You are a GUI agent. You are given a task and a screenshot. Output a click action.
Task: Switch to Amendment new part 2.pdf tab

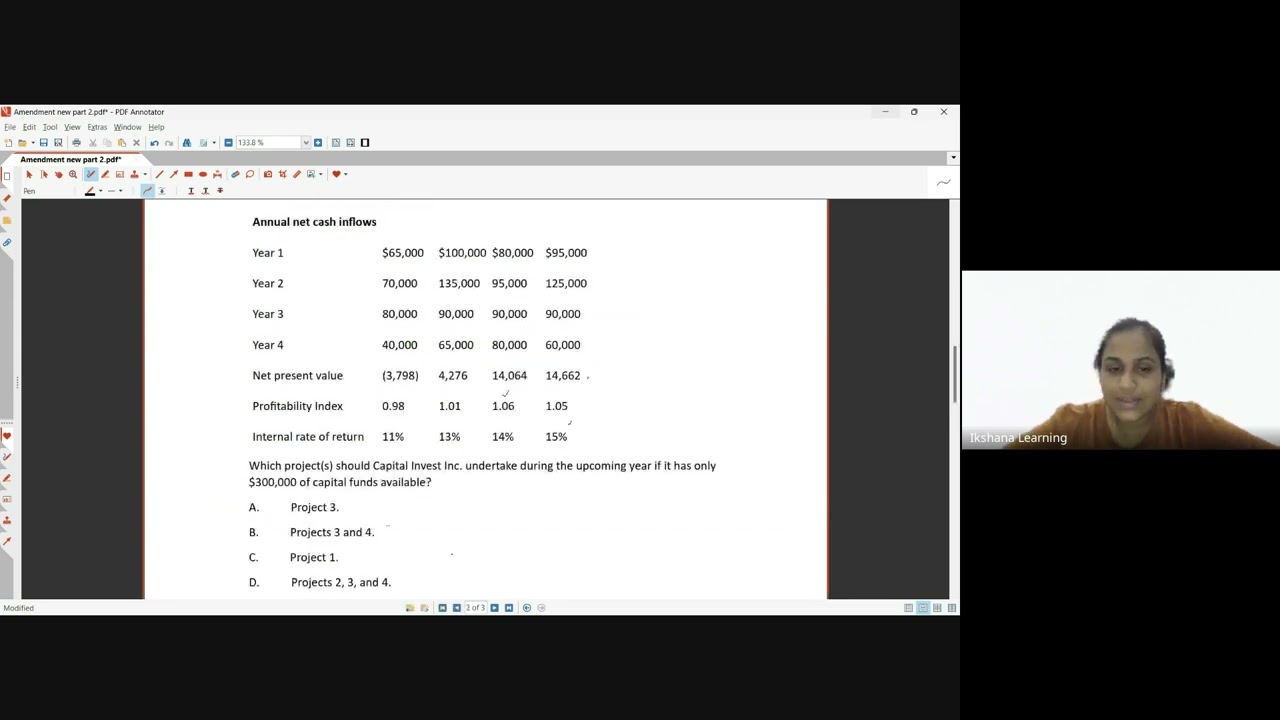(70, 159)
